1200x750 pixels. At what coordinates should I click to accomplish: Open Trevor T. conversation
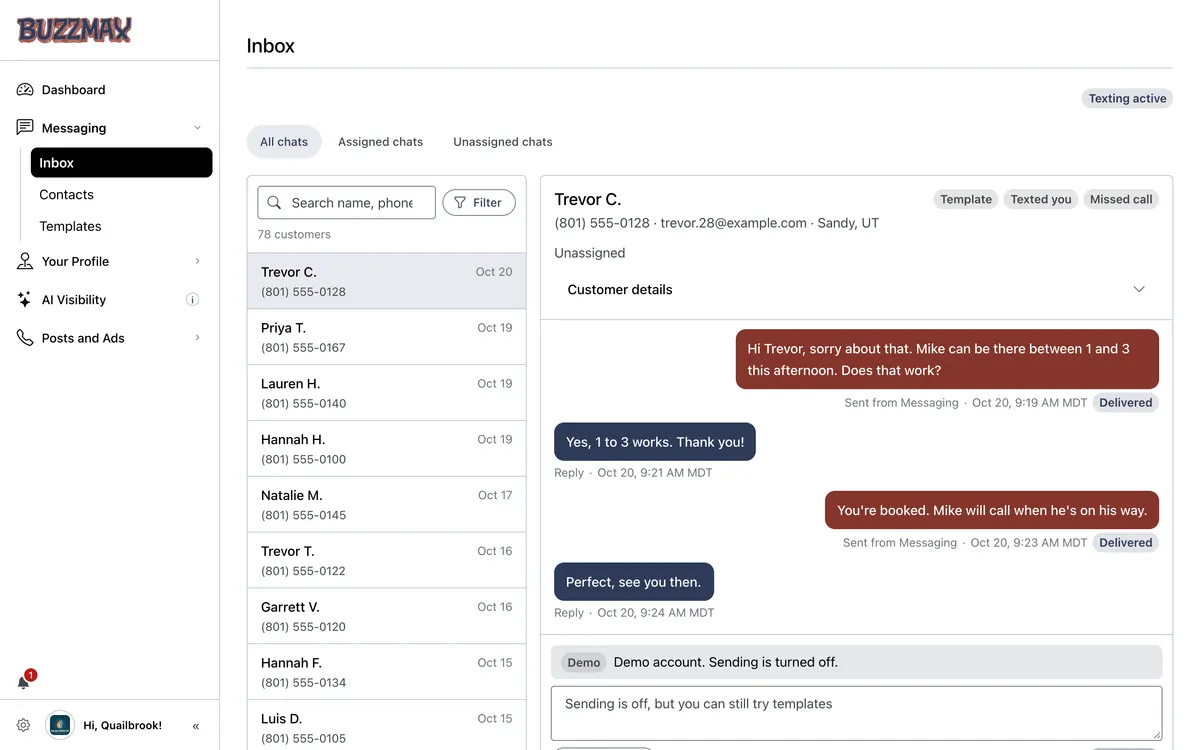click(x=387, y=561)
